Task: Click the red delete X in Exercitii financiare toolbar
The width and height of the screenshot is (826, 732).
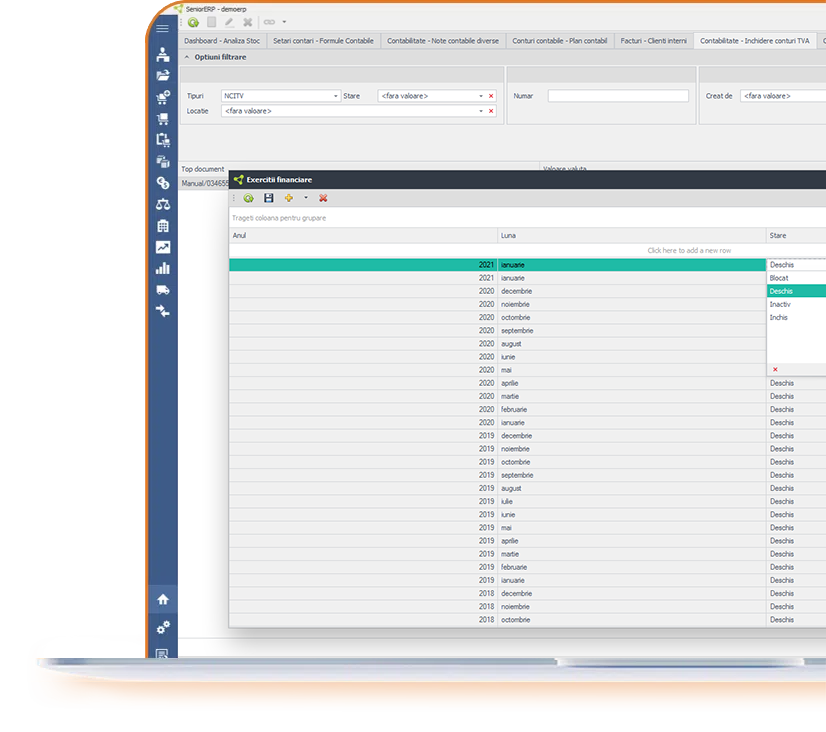Action: [x=323, y=198]
